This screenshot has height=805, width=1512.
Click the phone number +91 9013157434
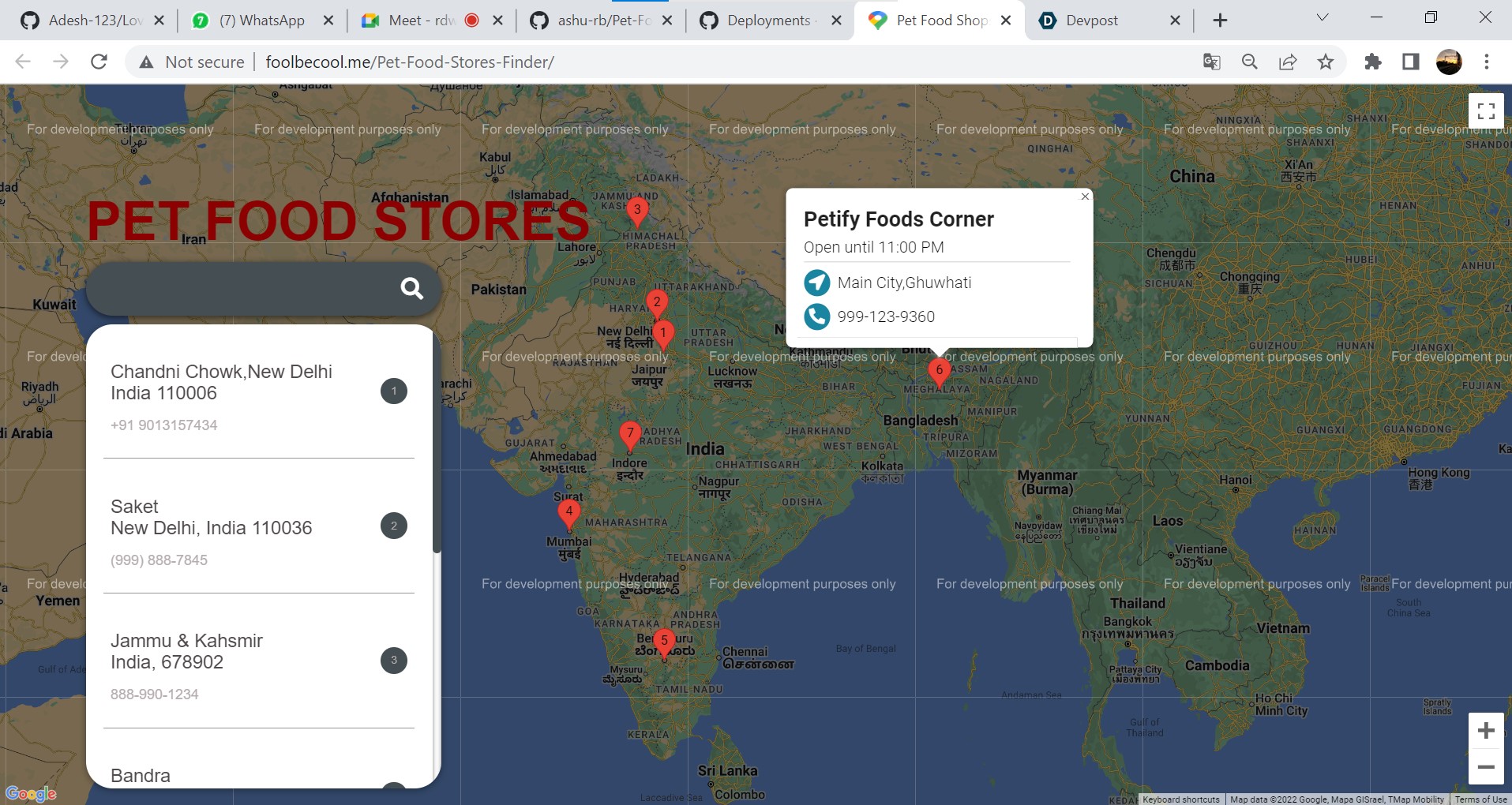point(163,425)
